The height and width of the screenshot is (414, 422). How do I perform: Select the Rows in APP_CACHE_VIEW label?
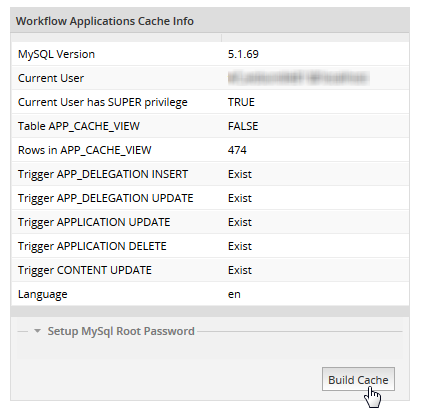85,150
